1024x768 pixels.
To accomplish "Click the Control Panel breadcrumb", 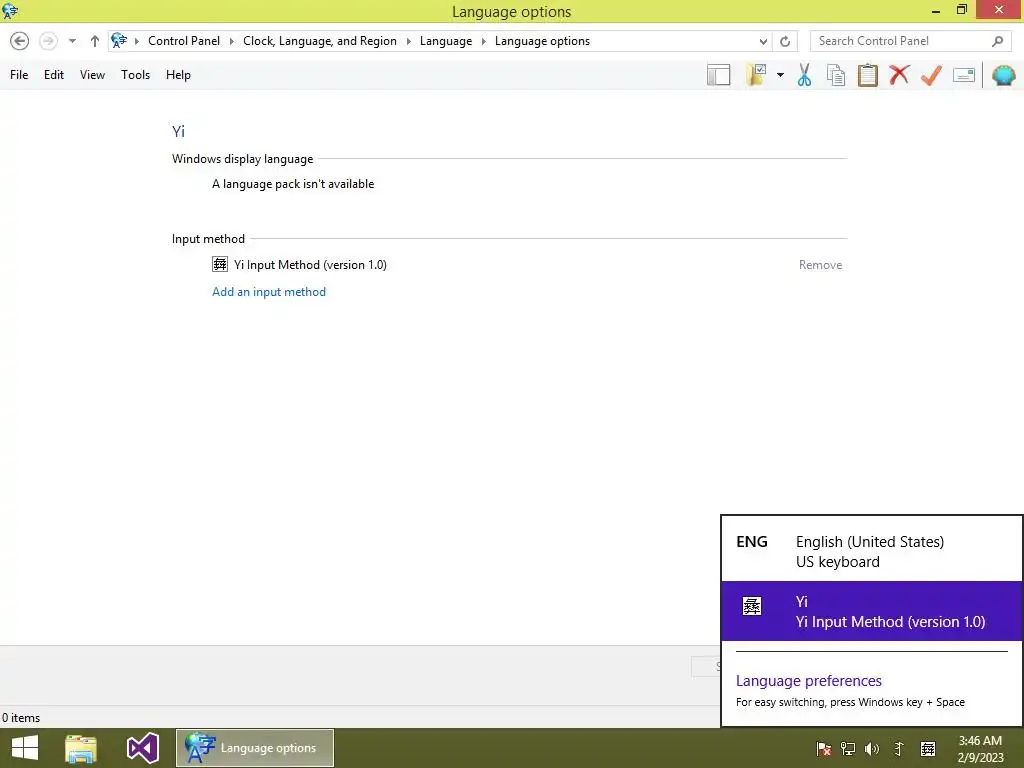I will click(x=184, y=40).
